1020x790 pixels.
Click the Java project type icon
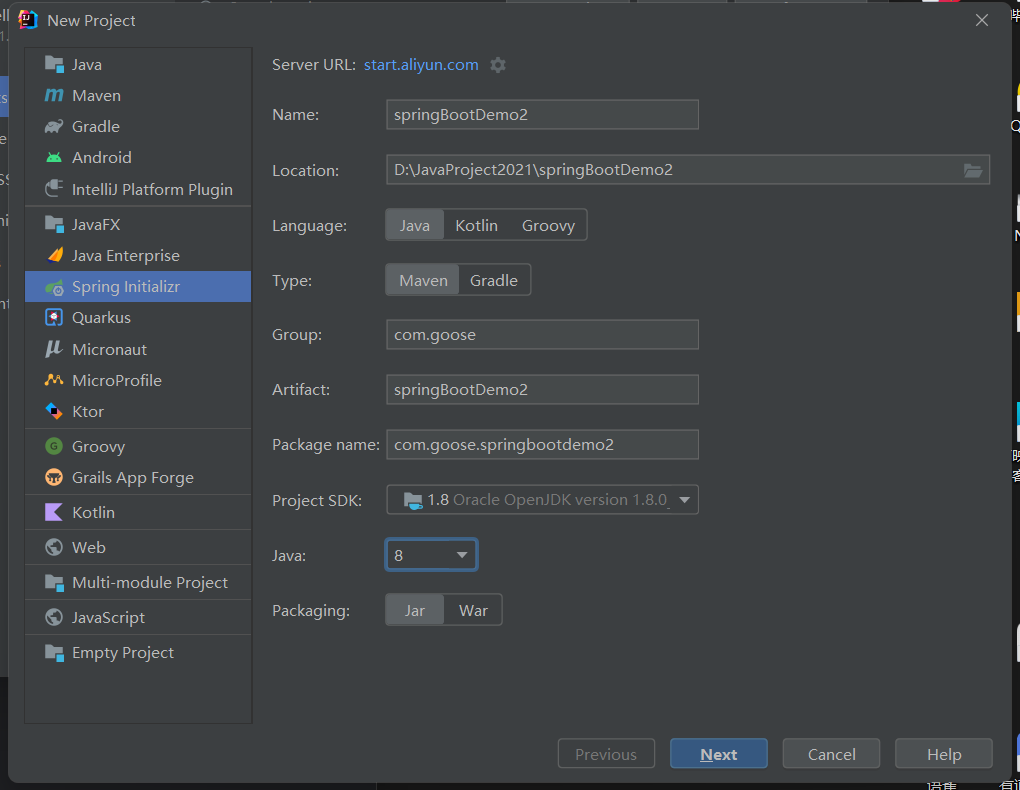pyautogui.click(x=54, y=64)
